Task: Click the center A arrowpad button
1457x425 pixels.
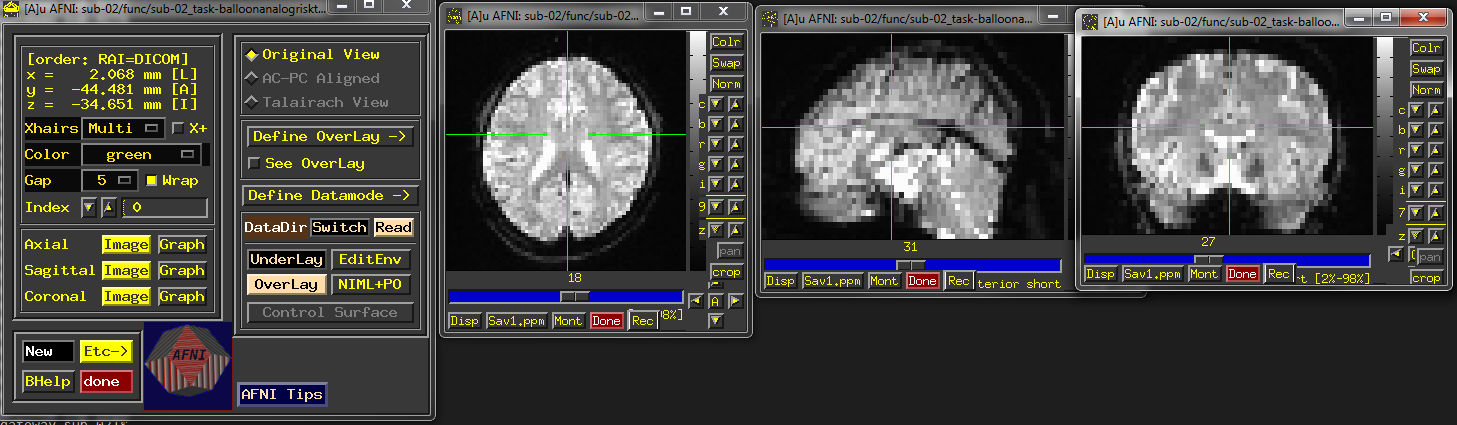Action: point(715,300)
